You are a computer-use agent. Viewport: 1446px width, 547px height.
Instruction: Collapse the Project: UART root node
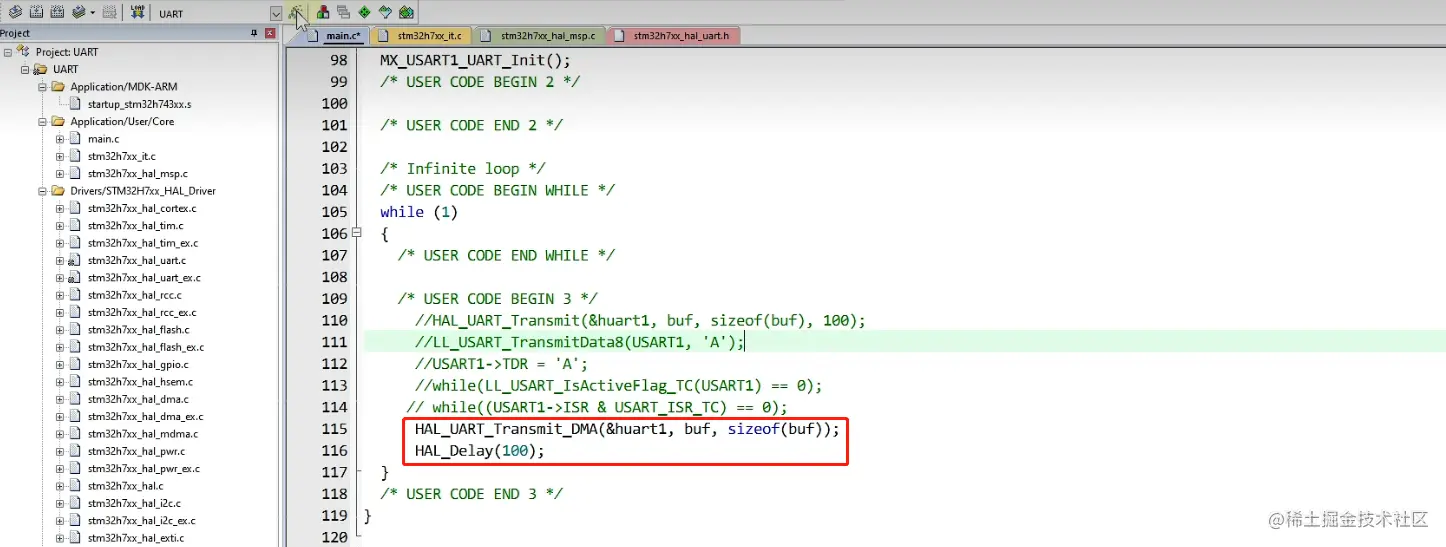8,52
